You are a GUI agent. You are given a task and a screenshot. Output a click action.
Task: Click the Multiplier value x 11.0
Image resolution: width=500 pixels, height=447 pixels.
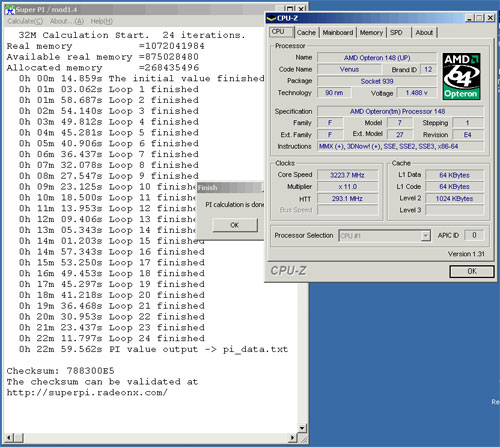(347, 187)
